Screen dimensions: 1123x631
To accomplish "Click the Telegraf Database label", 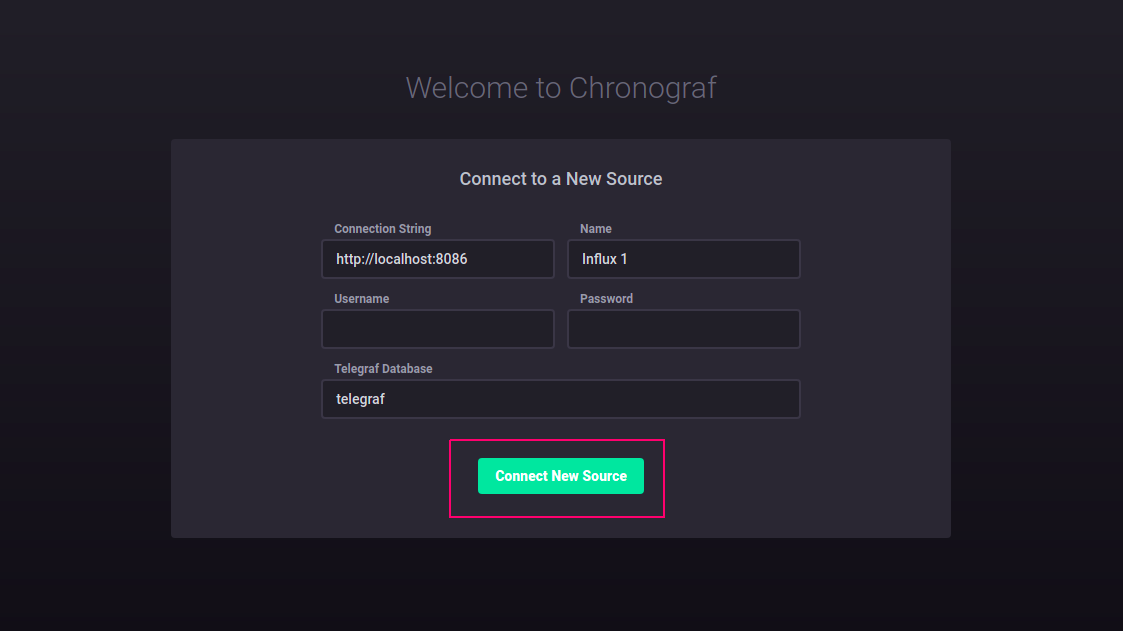I will 383,369.
